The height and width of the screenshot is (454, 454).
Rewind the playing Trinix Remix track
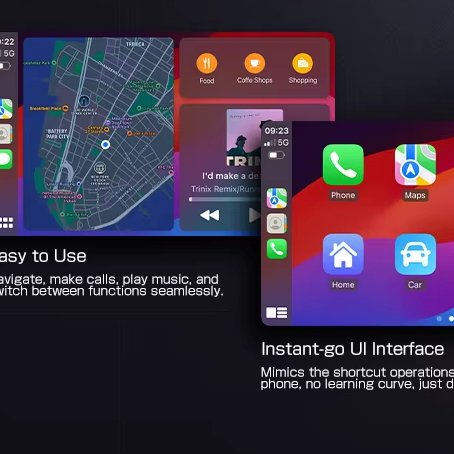click(x=210, y=215)
